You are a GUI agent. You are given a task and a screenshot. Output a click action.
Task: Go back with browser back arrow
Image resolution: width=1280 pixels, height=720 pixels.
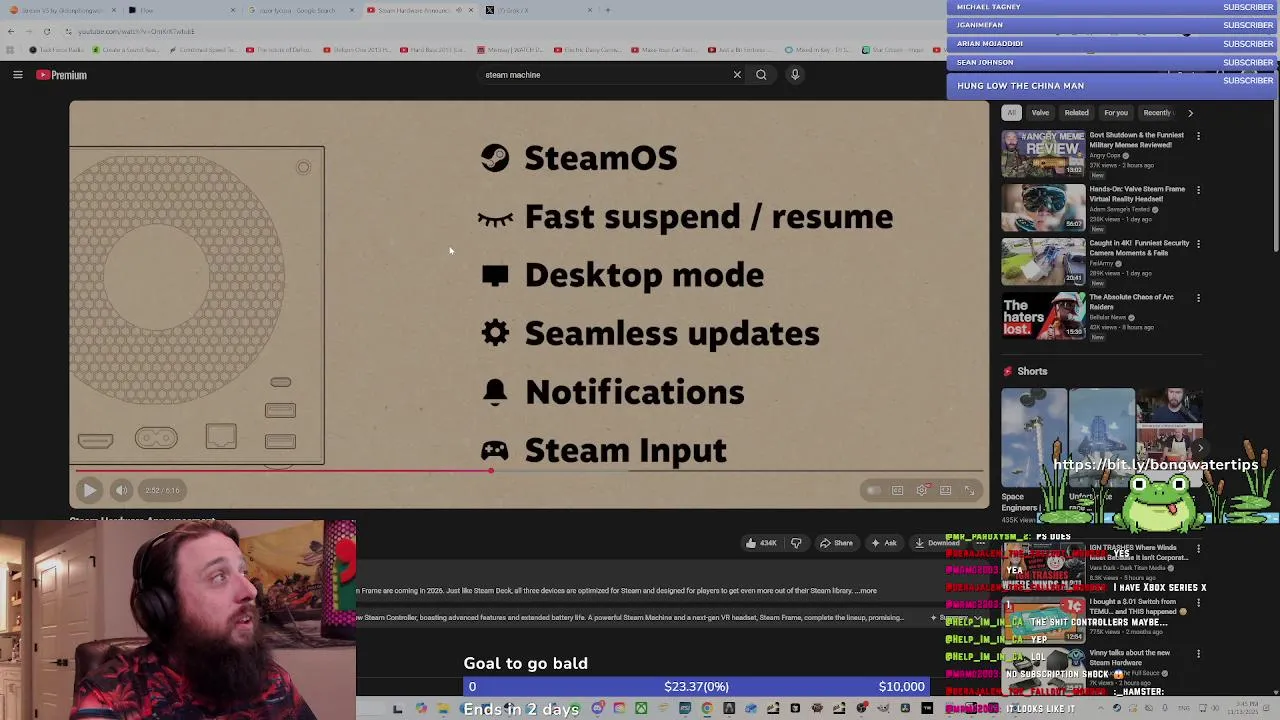(x=11, y=31)
